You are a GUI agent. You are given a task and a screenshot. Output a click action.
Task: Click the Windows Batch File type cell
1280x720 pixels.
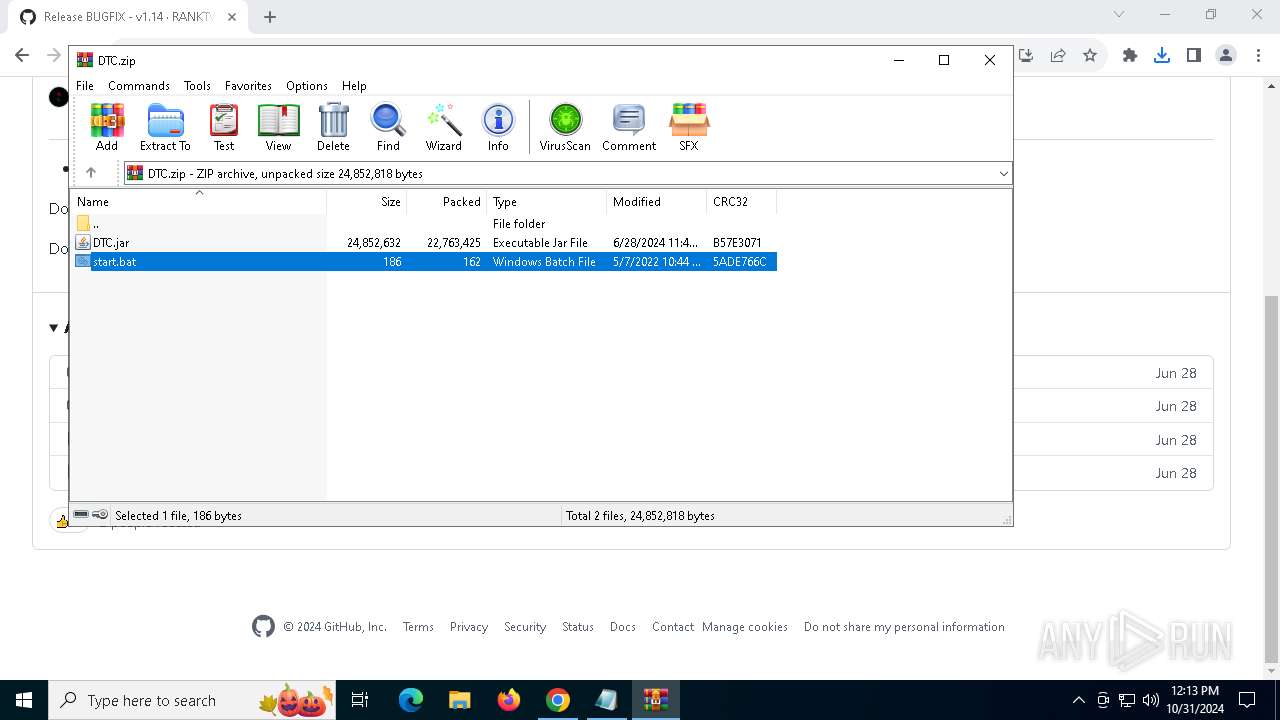(544, 262)
